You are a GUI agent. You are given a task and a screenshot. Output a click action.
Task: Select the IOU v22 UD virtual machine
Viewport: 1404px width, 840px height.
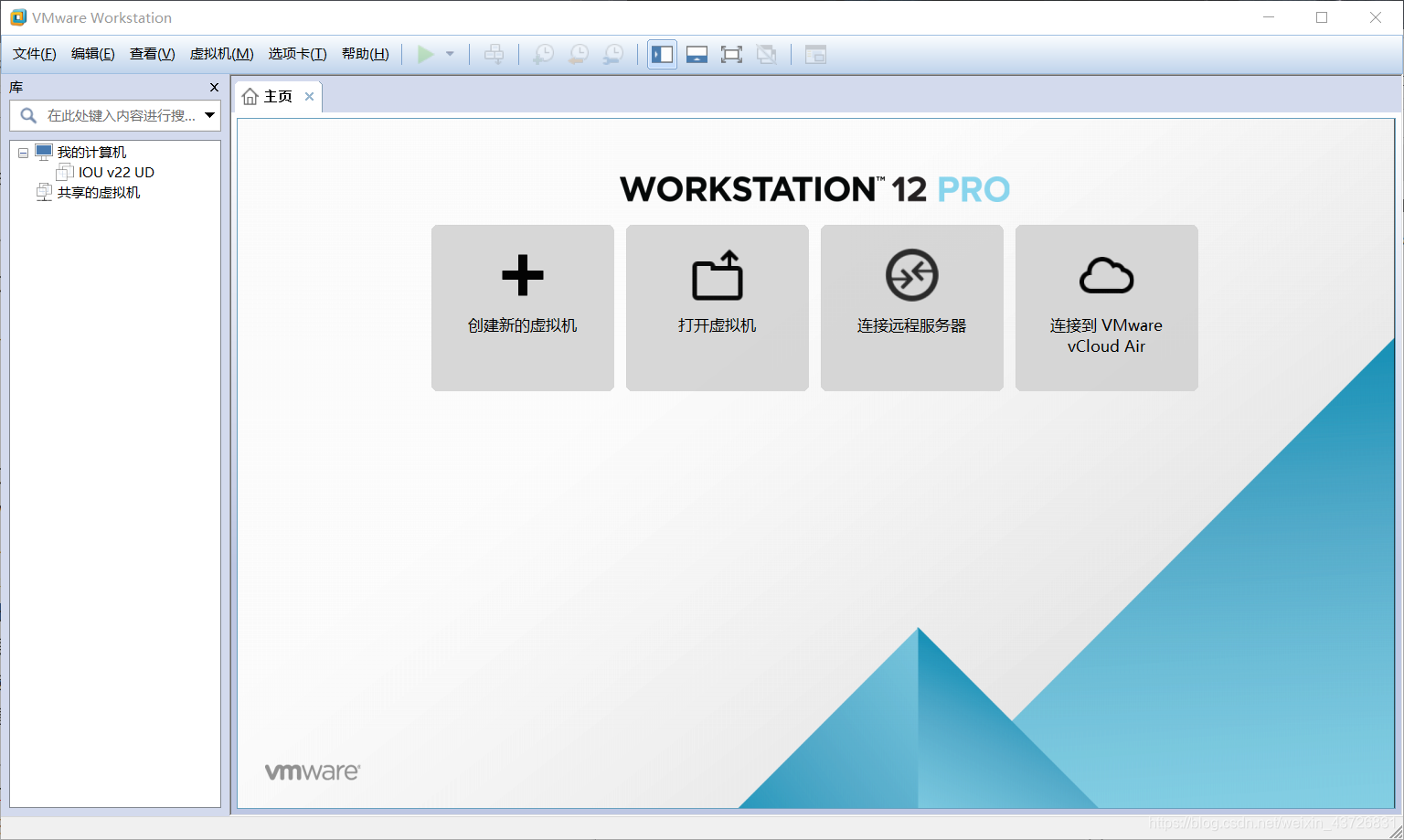coord(116,173)
